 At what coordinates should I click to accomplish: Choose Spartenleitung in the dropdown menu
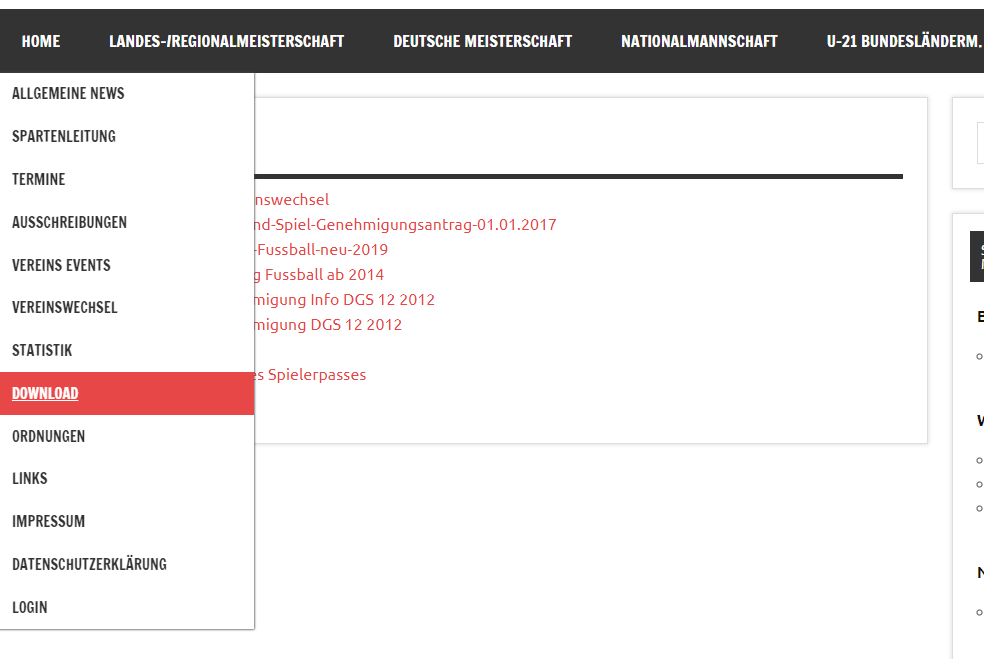(x=64, y=137)
